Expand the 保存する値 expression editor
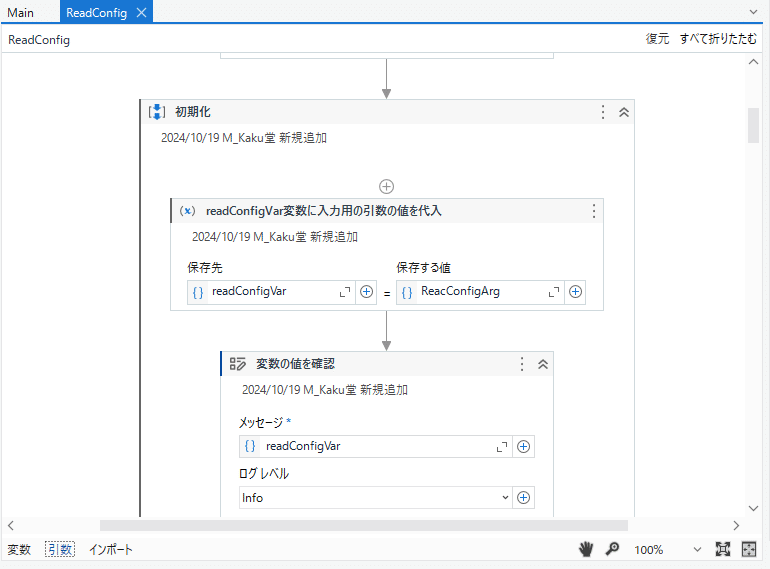This screenshot has height=569, width=770. (x=554, y=292)
